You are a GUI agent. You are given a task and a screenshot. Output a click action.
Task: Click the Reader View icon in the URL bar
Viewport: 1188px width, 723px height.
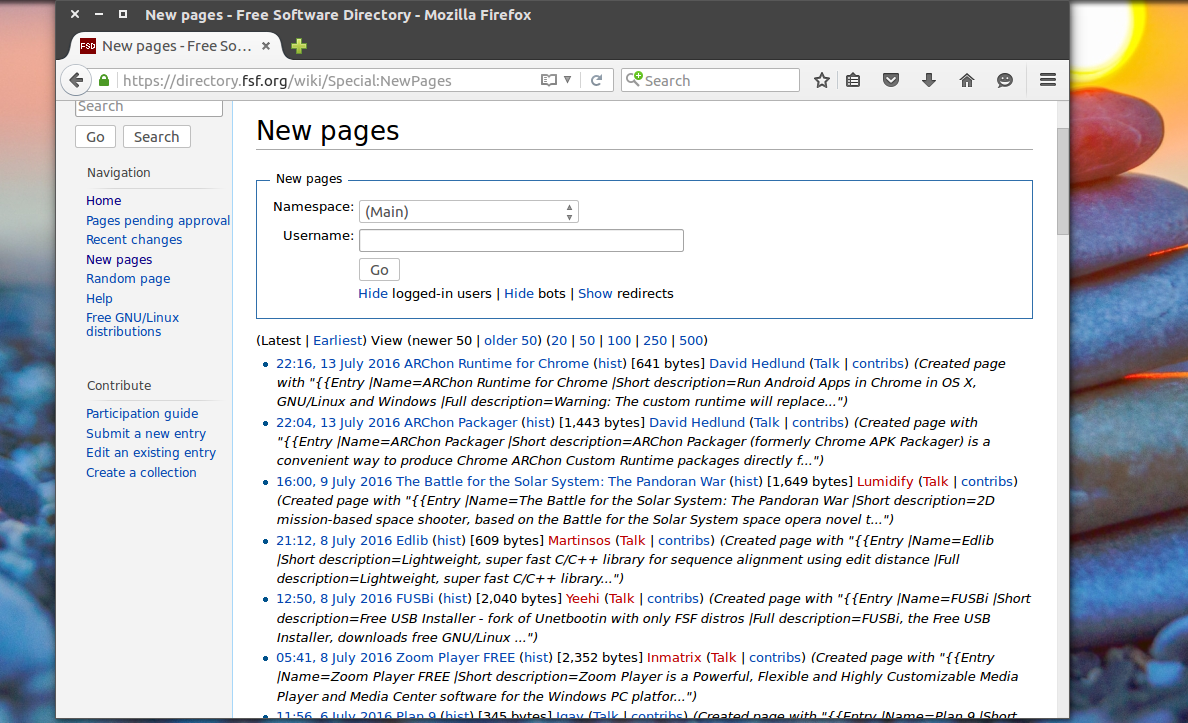click(x=547, y=80)
